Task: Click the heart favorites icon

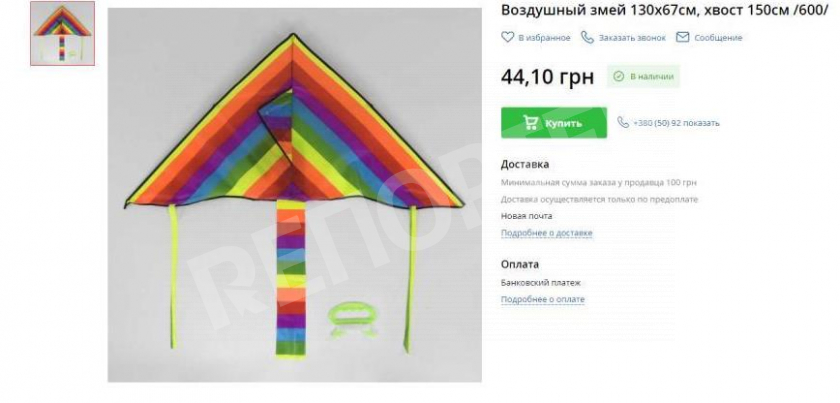Action: click(x=507, y=38)
